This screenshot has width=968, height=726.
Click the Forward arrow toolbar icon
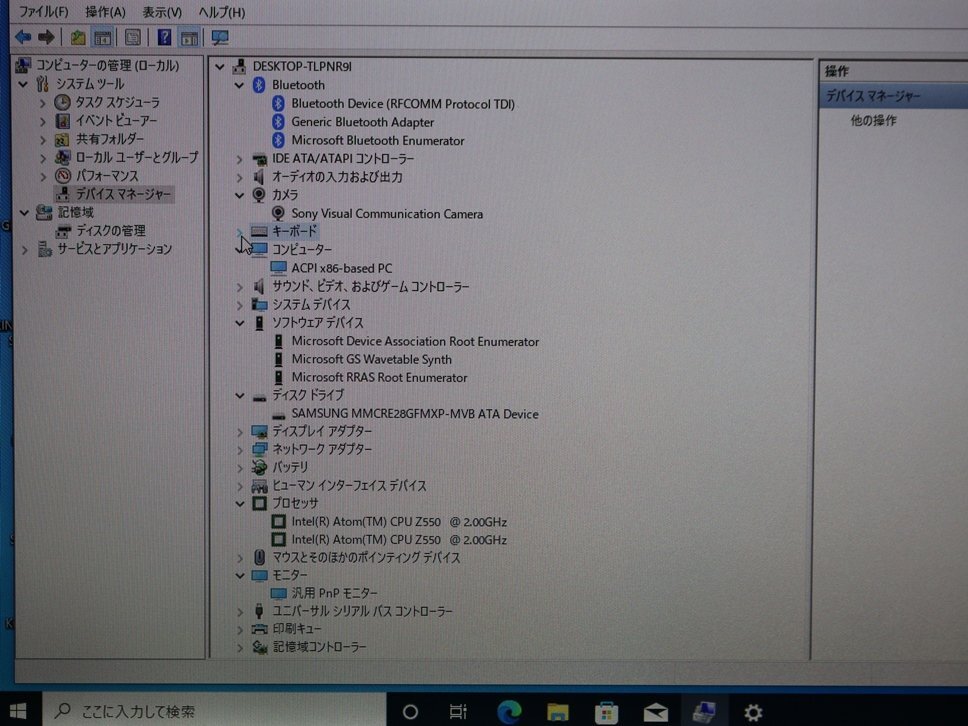pos(46,37)
